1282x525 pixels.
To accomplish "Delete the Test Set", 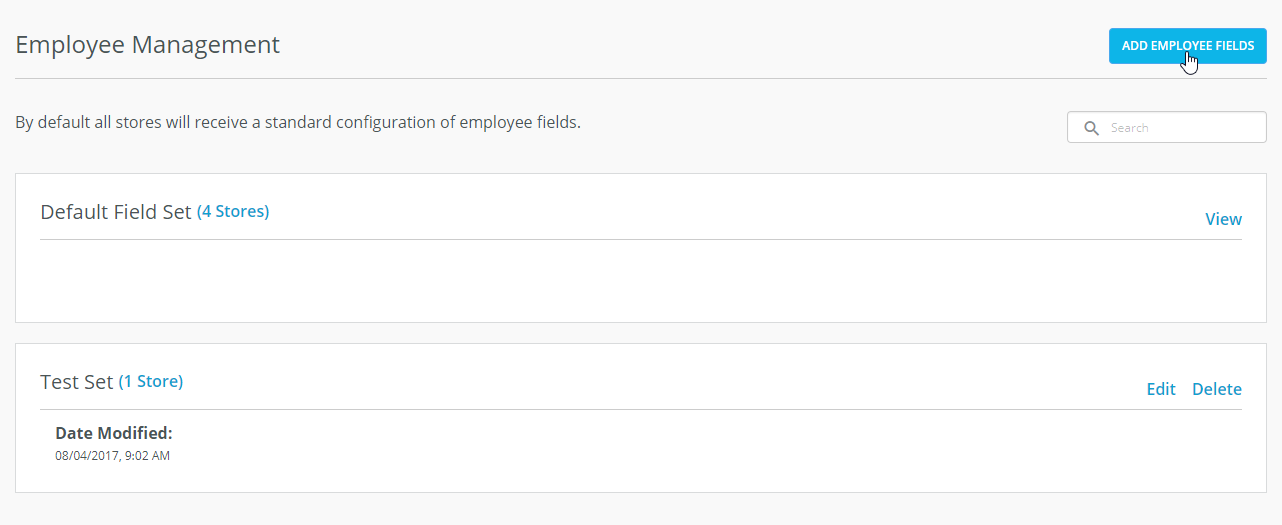I will coord(1217,389).
